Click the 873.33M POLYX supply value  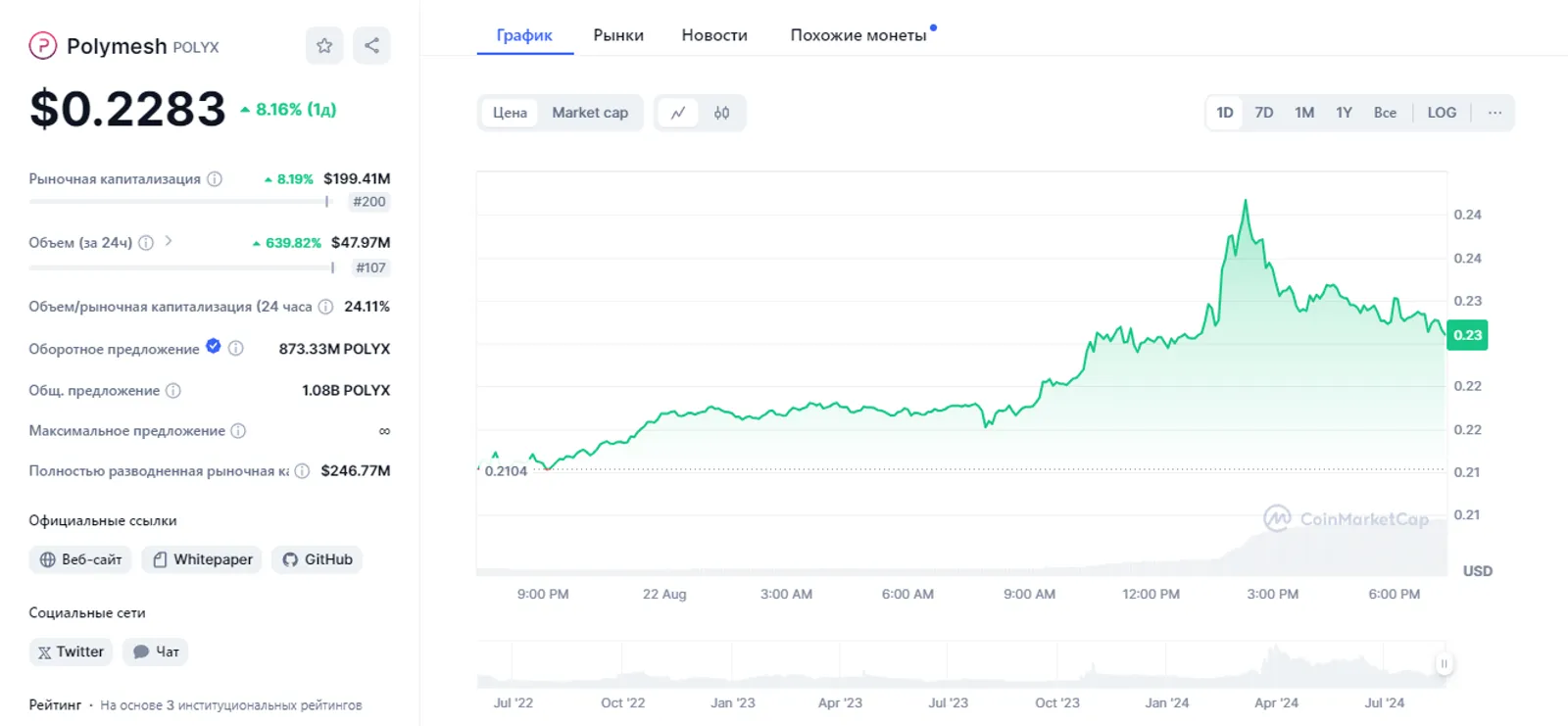coord(334,349)
